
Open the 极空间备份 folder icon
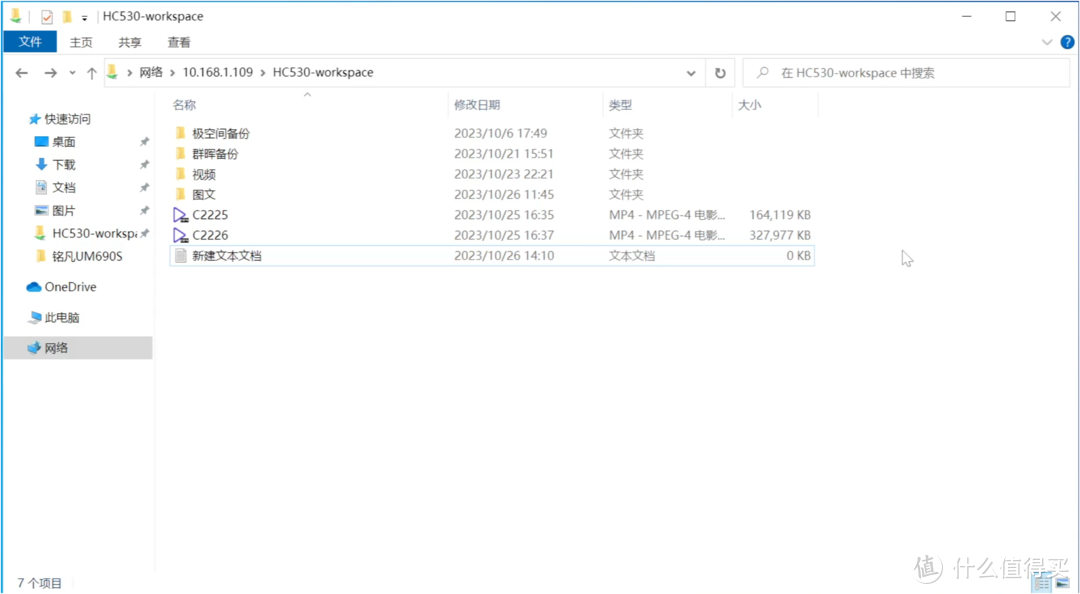pos(180,133)
